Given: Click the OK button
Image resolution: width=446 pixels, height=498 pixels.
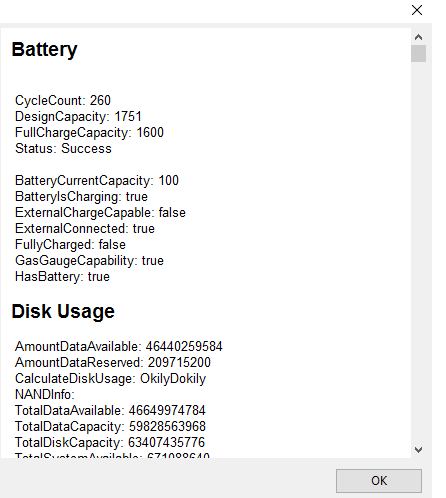Looking at the screenshot, I should coord(379,481).
